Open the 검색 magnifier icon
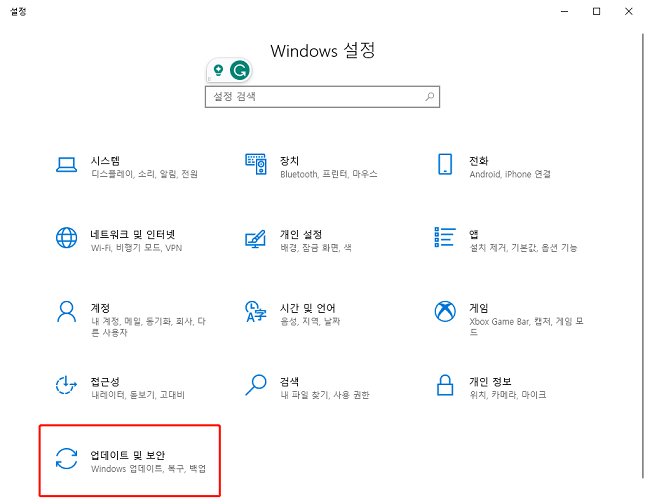 click(256, 385)
